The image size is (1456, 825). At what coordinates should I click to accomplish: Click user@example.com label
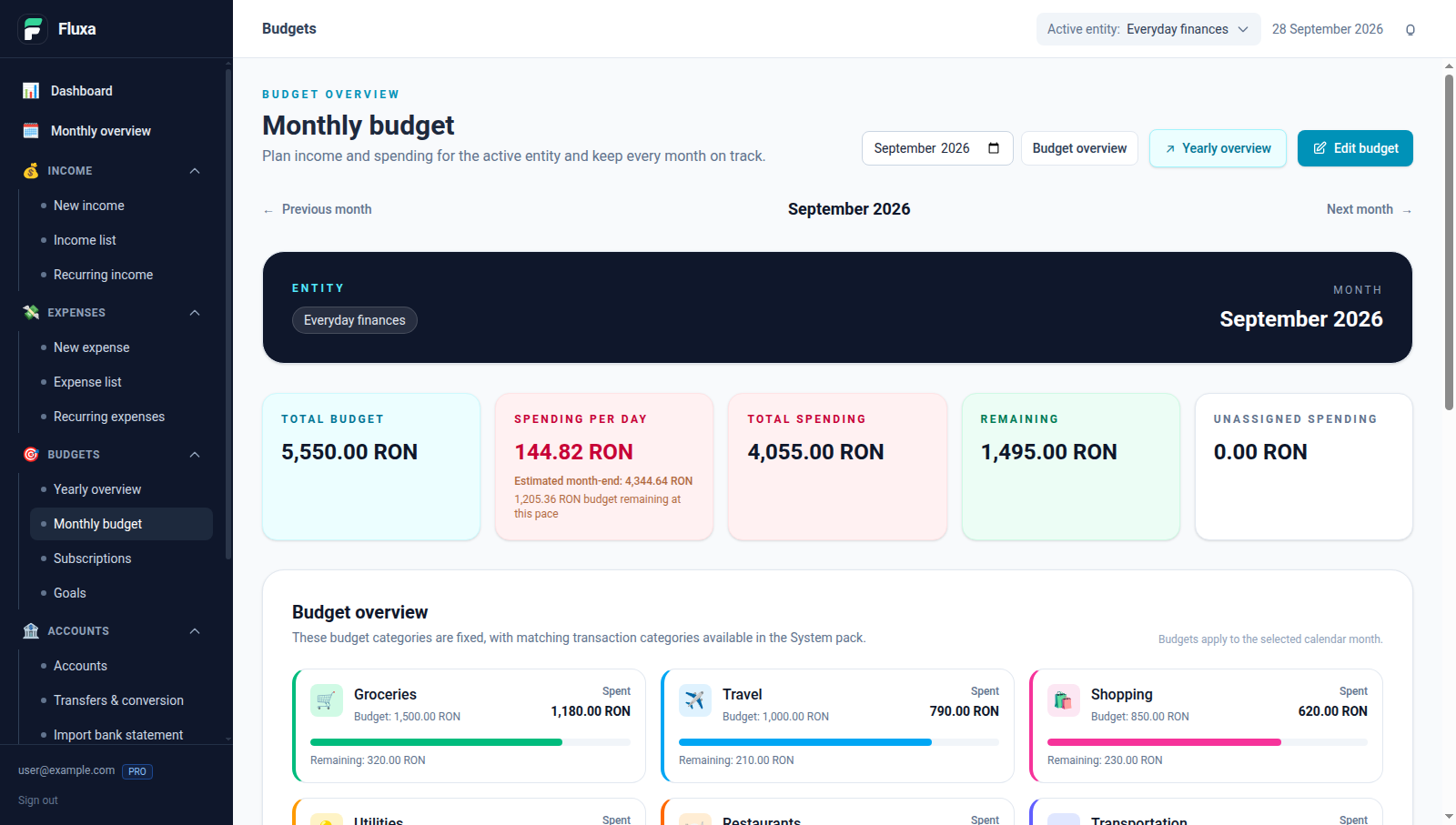(x=66, y=770)
